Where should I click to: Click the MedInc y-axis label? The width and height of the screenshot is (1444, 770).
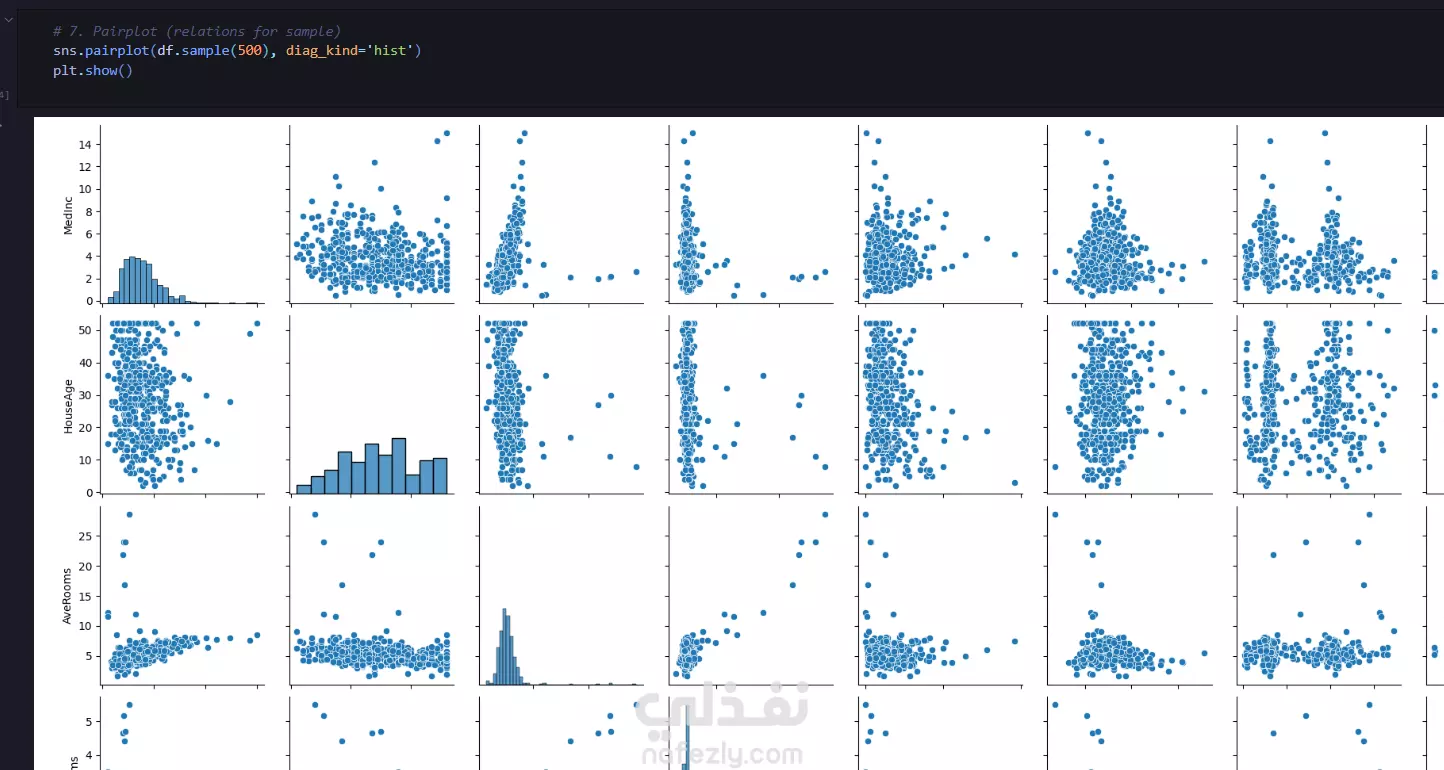69,215
